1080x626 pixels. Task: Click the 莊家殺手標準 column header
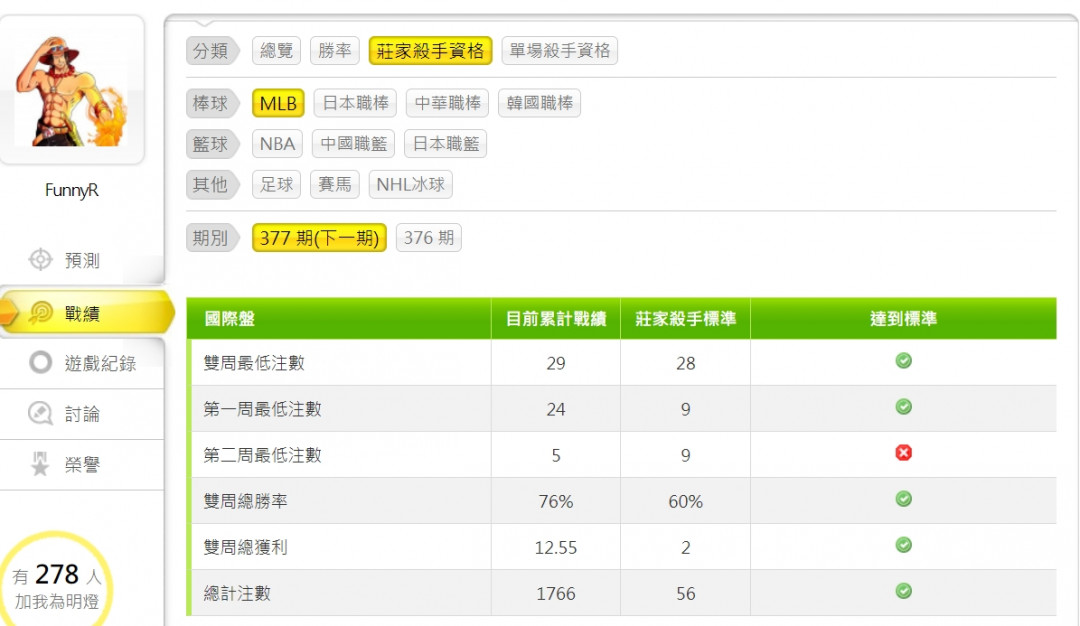(x=685, y=319)
